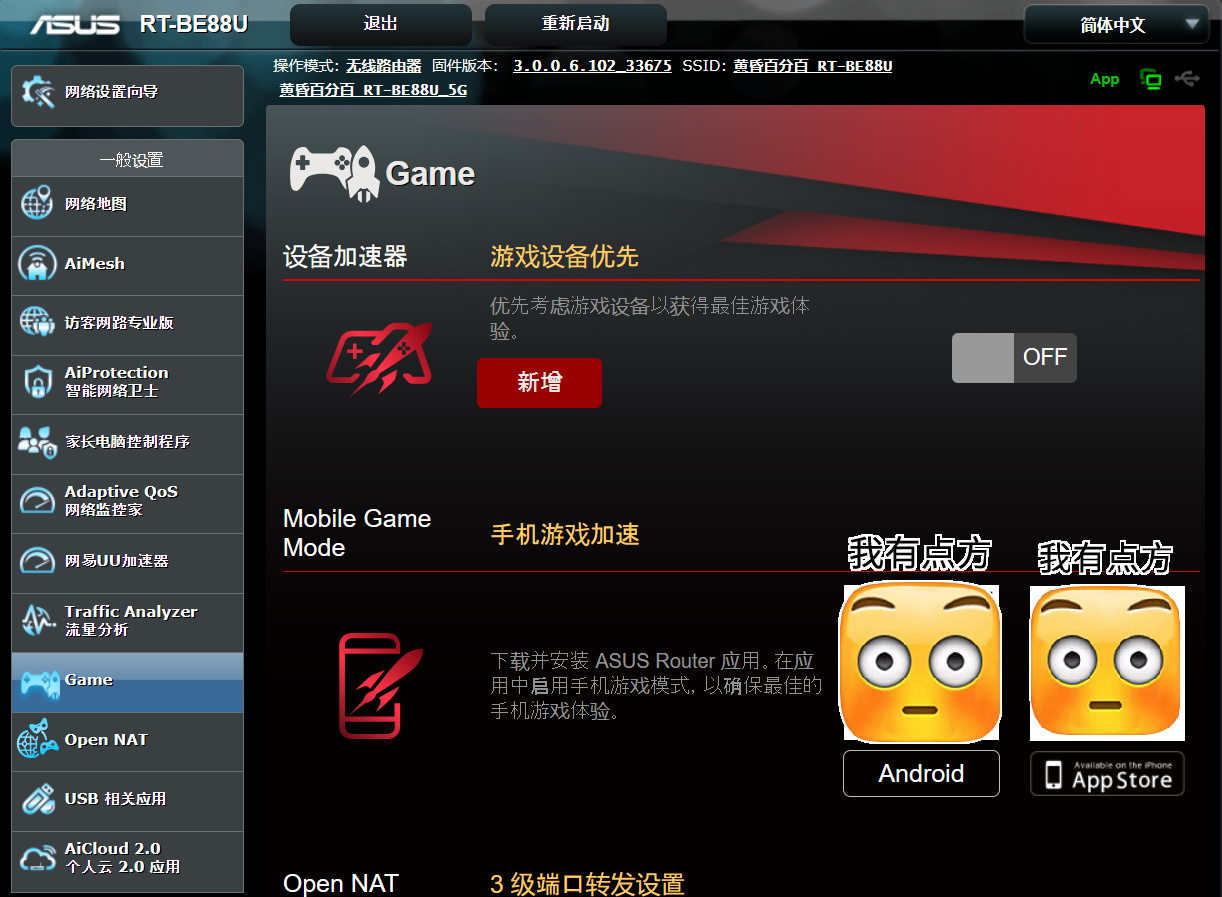Screen dimensions: 1222x897
Task: Open AiProtection 智能网络卫士 menu
Action: coord(127,383)
